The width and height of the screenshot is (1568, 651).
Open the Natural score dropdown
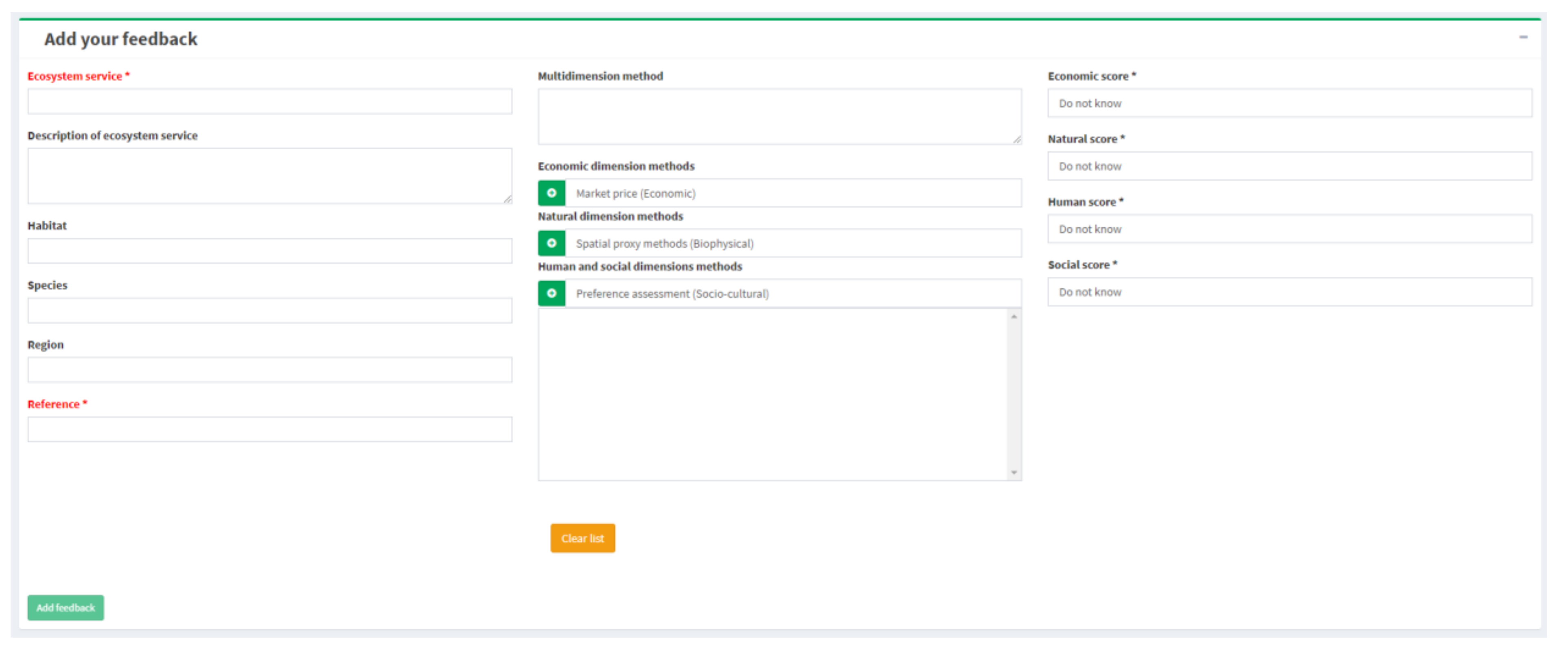(x=1289, y=166)
